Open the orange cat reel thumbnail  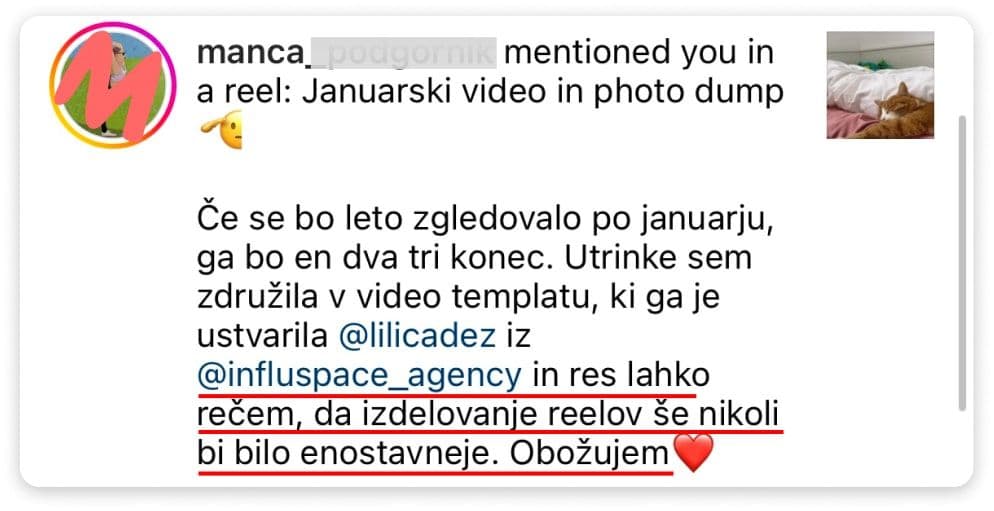point(881,85)
